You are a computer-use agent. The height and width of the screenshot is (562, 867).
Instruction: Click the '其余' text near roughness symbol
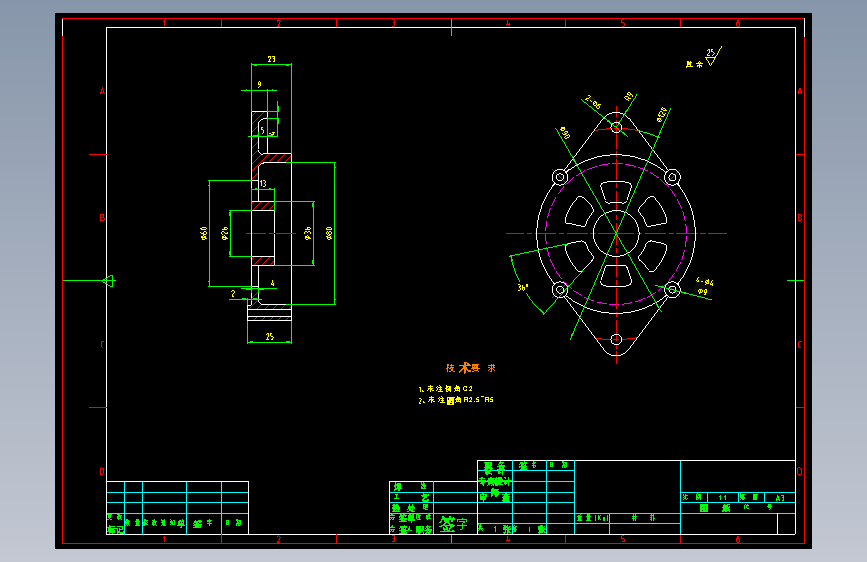coord(694,65)
